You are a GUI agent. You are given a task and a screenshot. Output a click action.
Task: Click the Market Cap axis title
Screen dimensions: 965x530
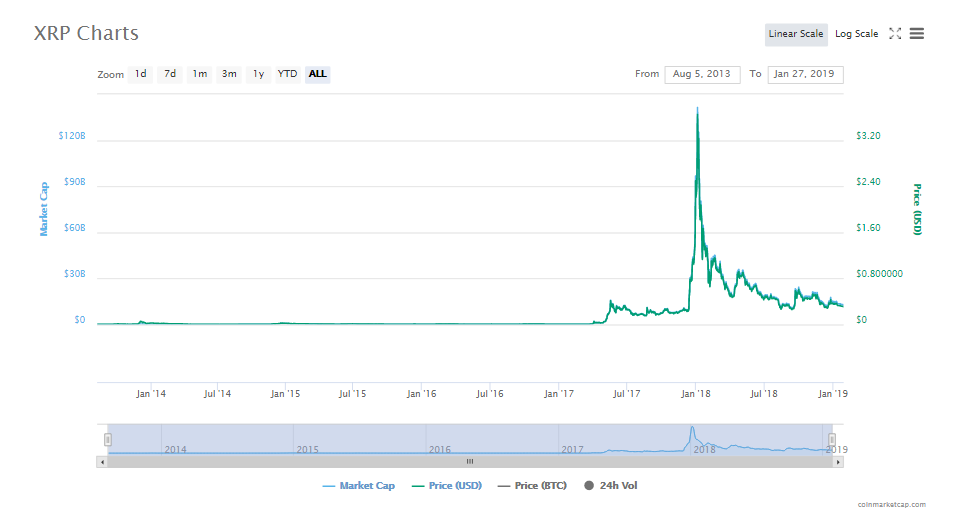coord(44,209)
